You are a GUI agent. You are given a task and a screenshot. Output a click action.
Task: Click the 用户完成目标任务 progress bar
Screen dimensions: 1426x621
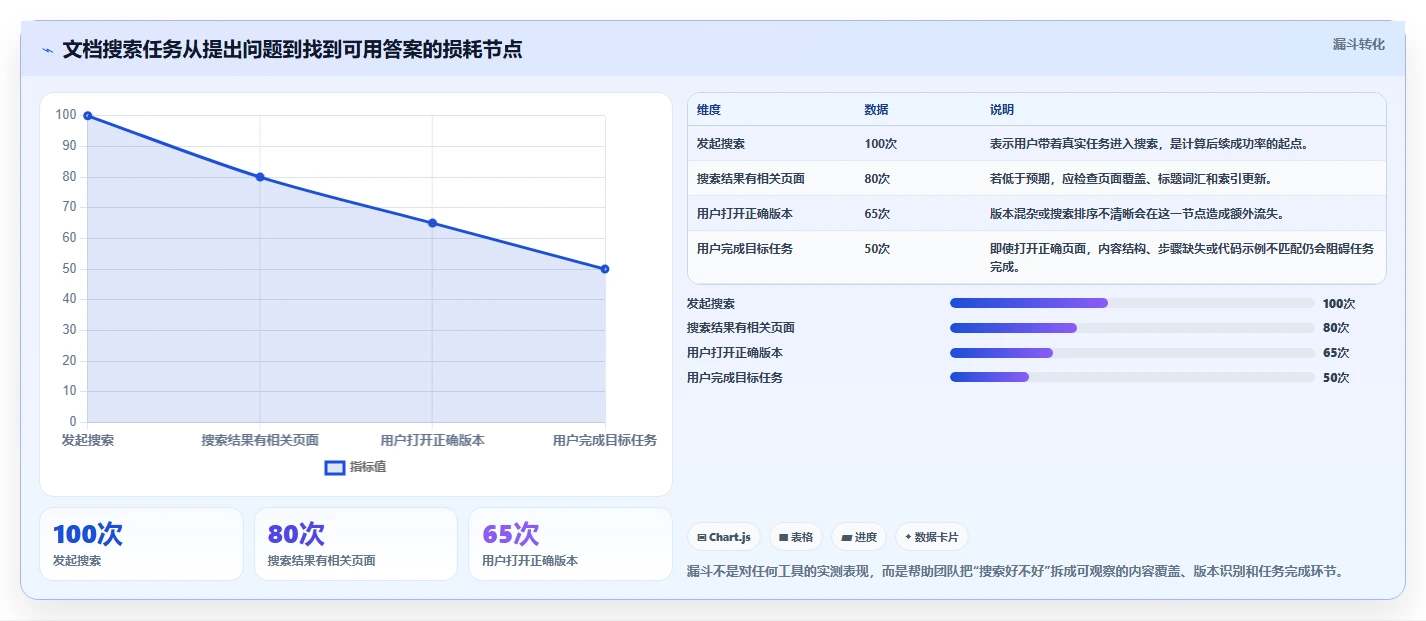coord(1132,377)
